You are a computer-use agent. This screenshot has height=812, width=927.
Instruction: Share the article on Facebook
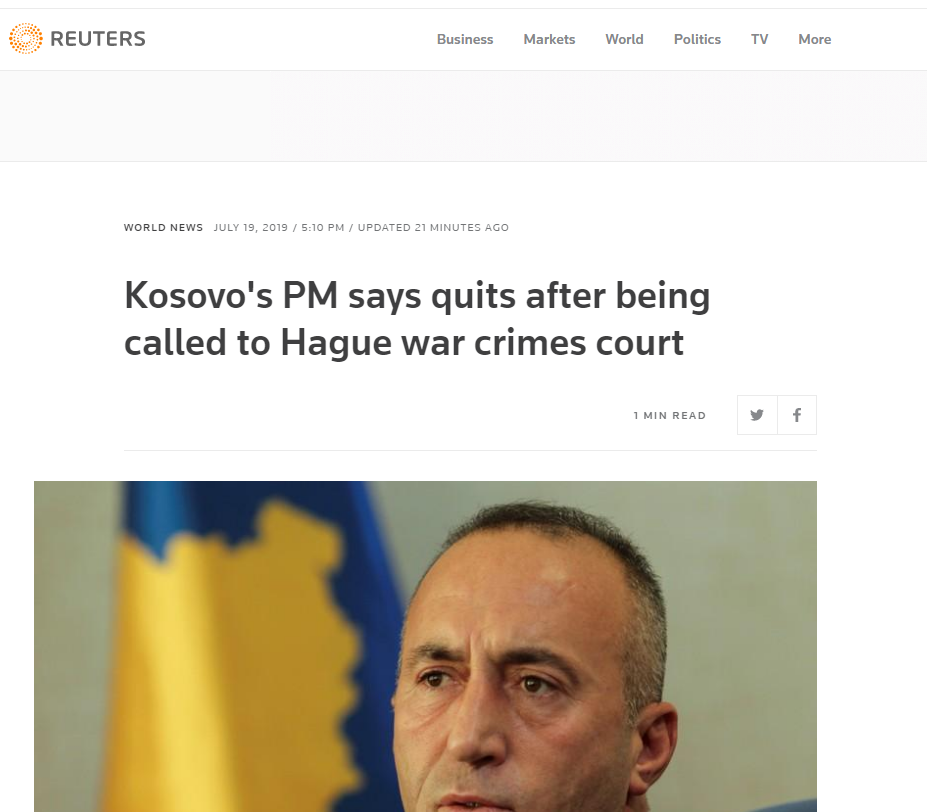point(797,415)
